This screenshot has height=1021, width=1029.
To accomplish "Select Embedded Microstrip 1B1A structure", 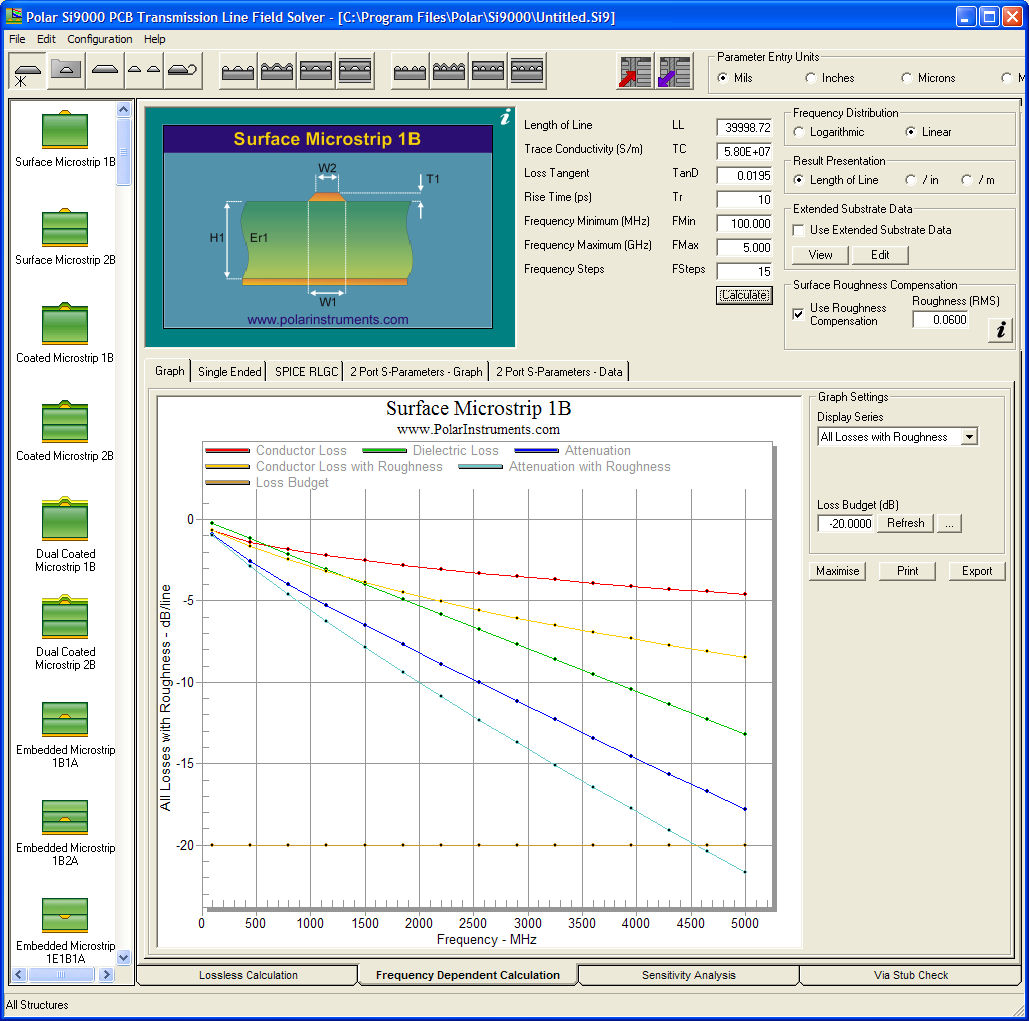I will pyautogui.click(x=65, y=734).
